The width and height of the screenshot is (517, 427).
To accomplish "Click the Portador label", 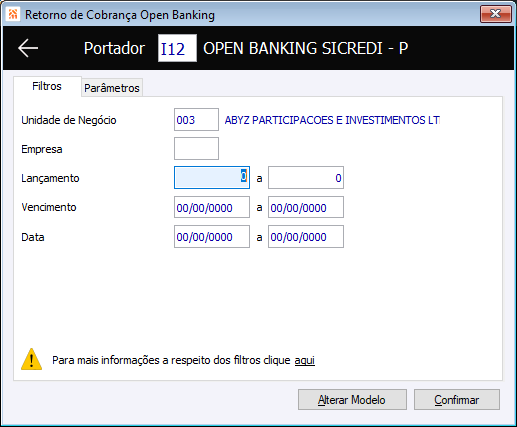I will click(114, 48).
